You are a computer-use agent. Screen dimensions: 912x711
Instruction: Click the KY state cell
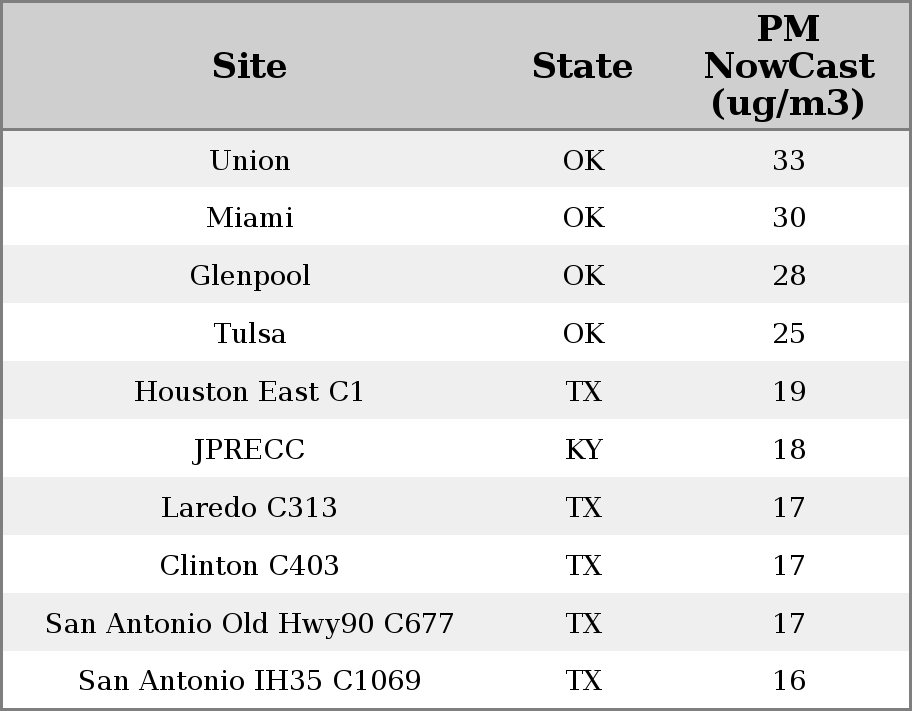point(584,450)
